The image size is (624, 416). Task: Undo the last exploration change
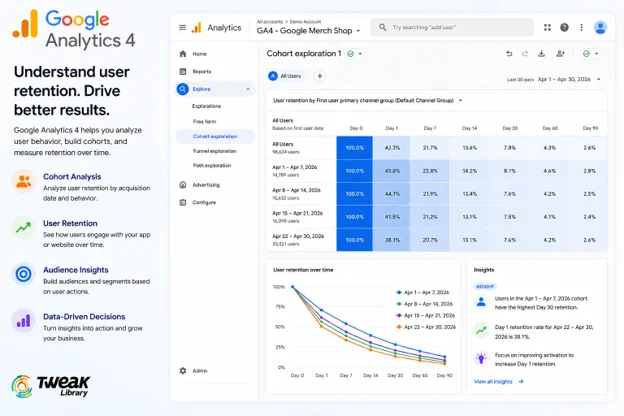509,54
